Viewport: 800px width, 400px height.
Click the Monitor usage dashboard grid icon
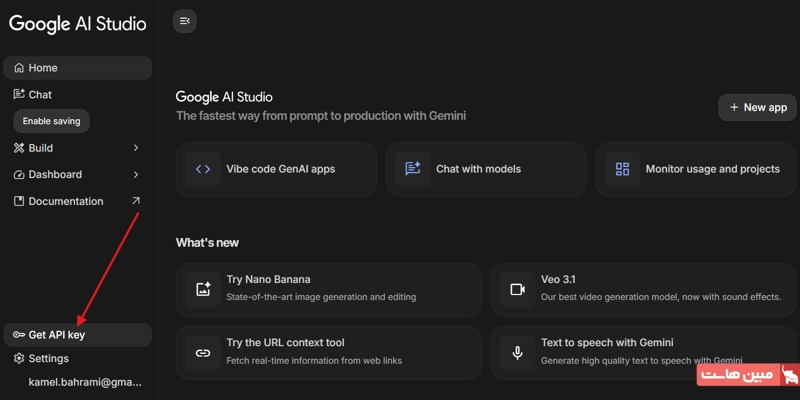point(622,169)
